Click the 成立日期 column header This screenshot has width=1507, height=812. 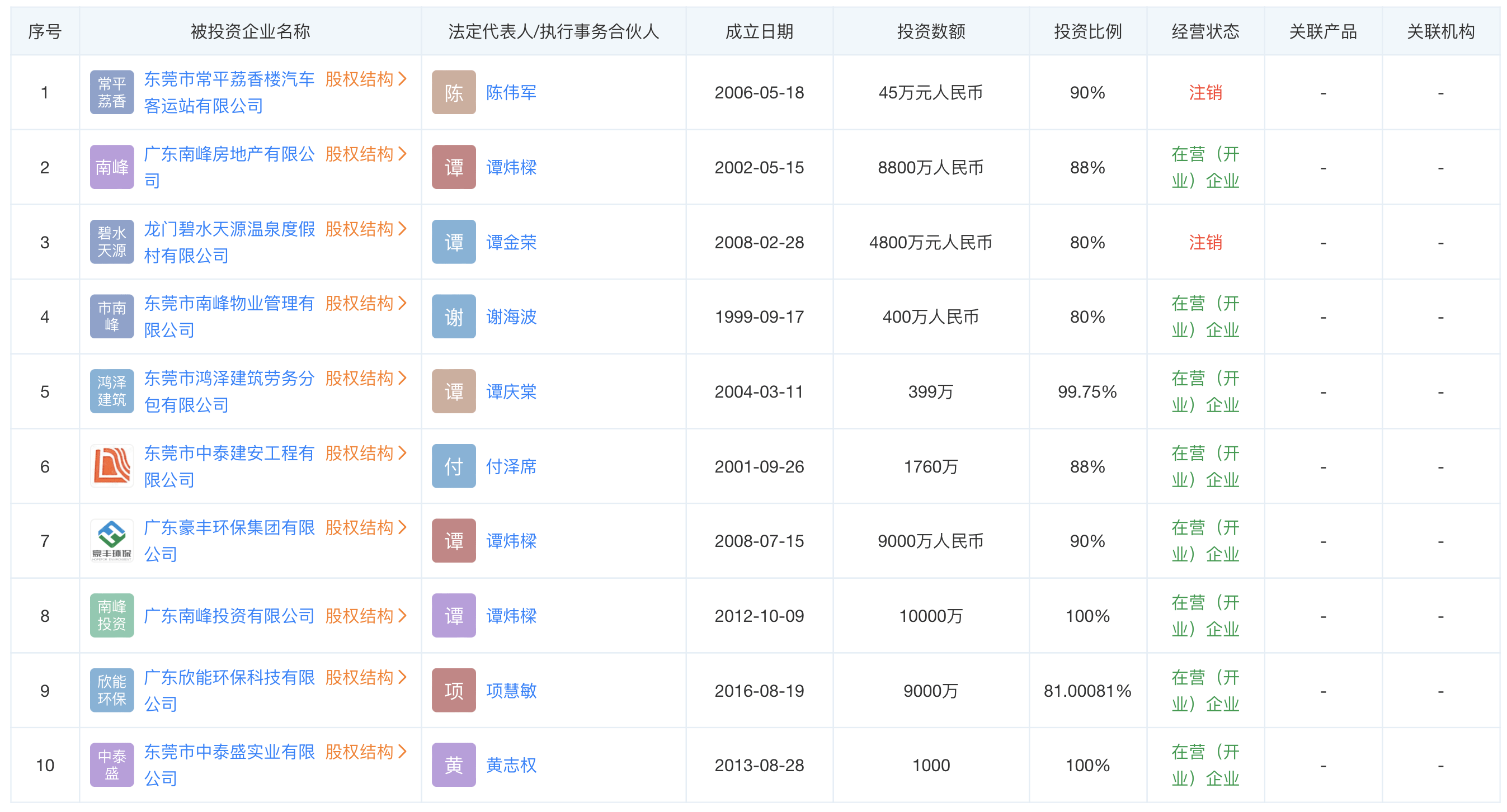coord(759,31)
